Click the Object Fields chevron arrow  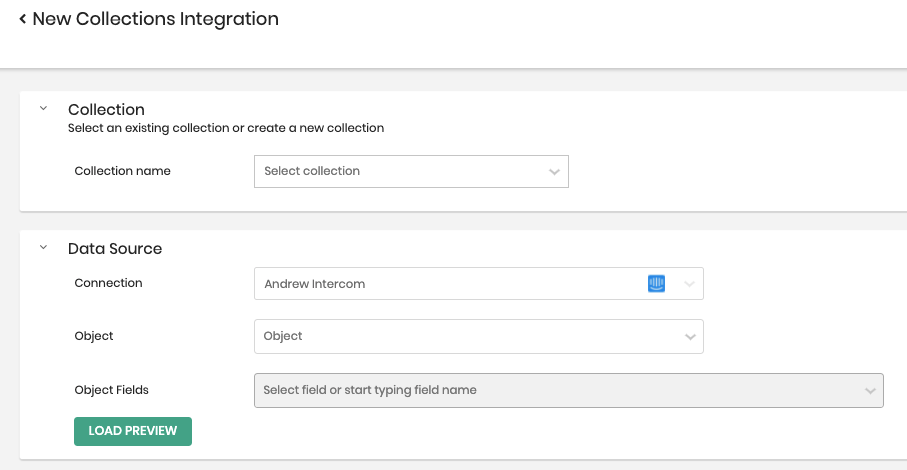[x=870, y=391]
